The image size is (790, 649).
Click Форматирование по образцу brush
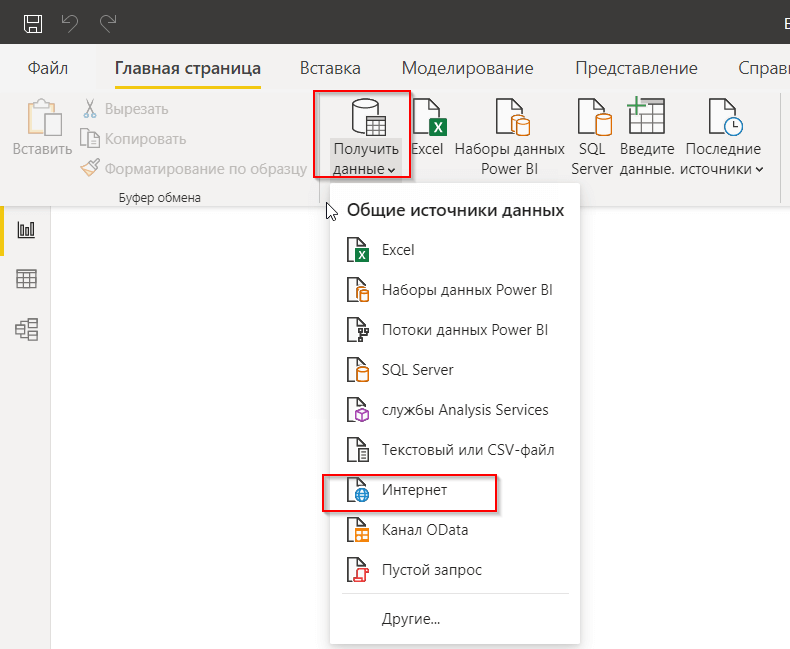(193, 168)
